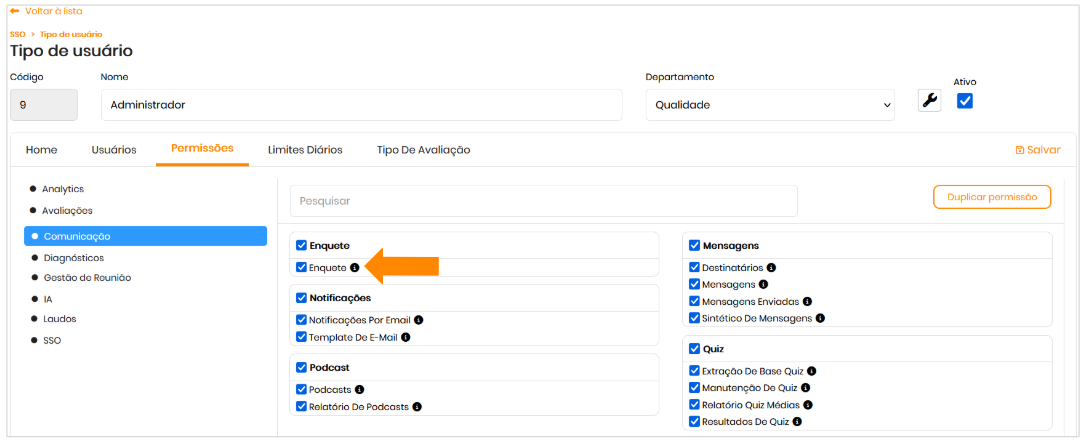Viewport: 1083px width, 446px height.
Task: Click info icon beside Template De E-Mail
Action: [x=406, y=337]
